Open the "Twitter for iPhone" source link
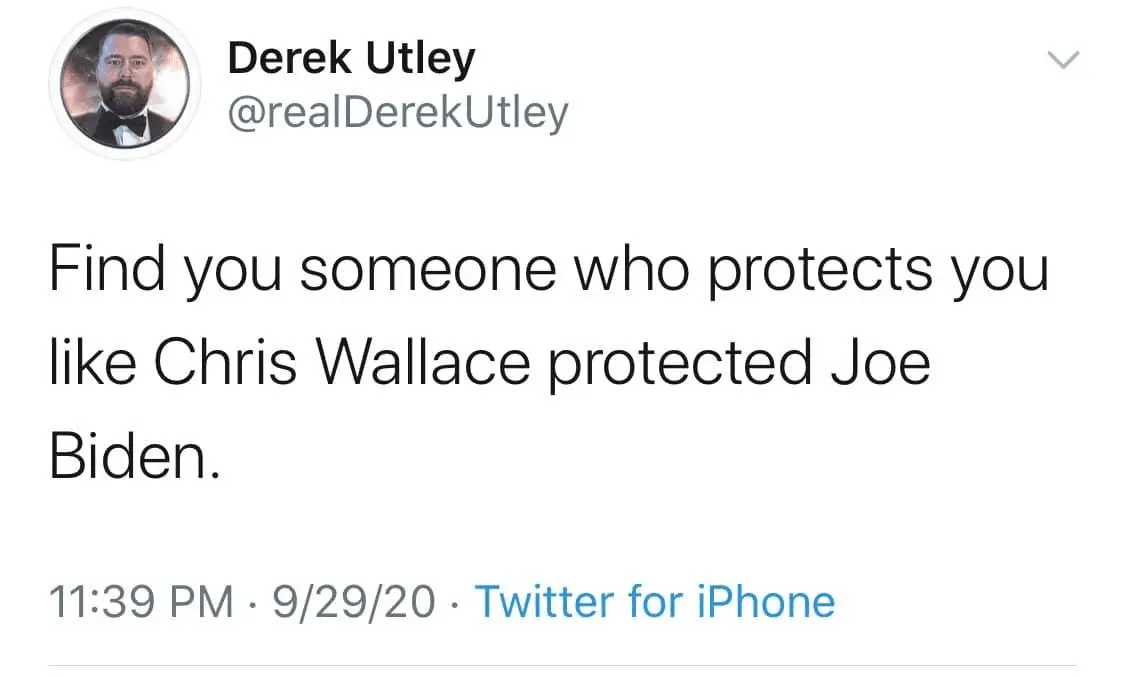1125x678 pixels. pyautogui.click(x=654, y=602)
